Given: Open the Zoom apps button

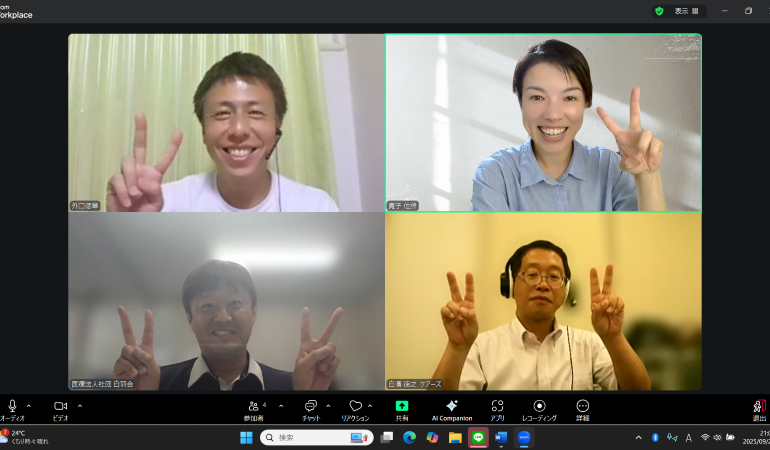Looking at the screenshot, I should tap(497, 406).
